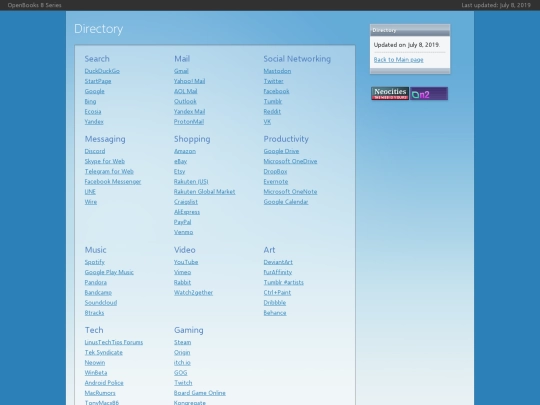Visit the ProtonMail link
540x405 pixels.
point(189,122)
